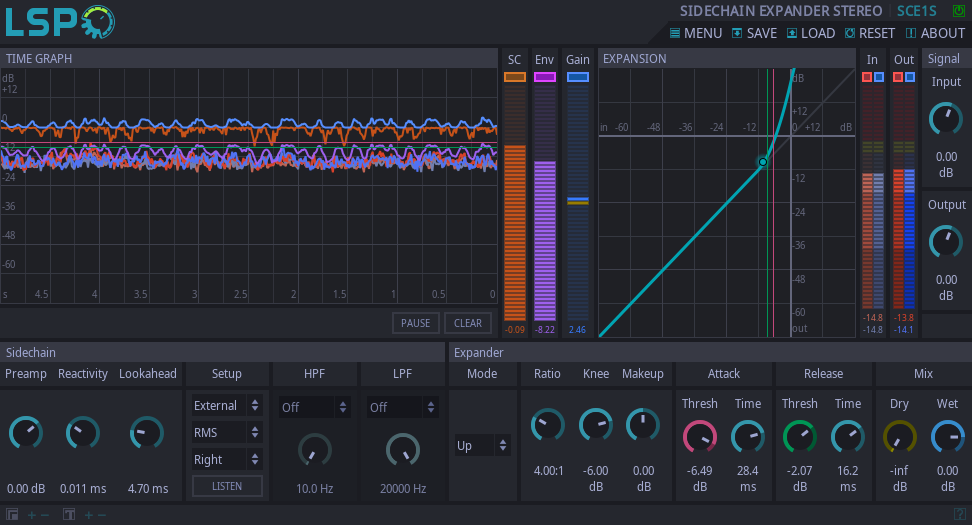
Task: Open the Right channel selection dropdown
Action: pyautogui.click(x=226, y=459)
